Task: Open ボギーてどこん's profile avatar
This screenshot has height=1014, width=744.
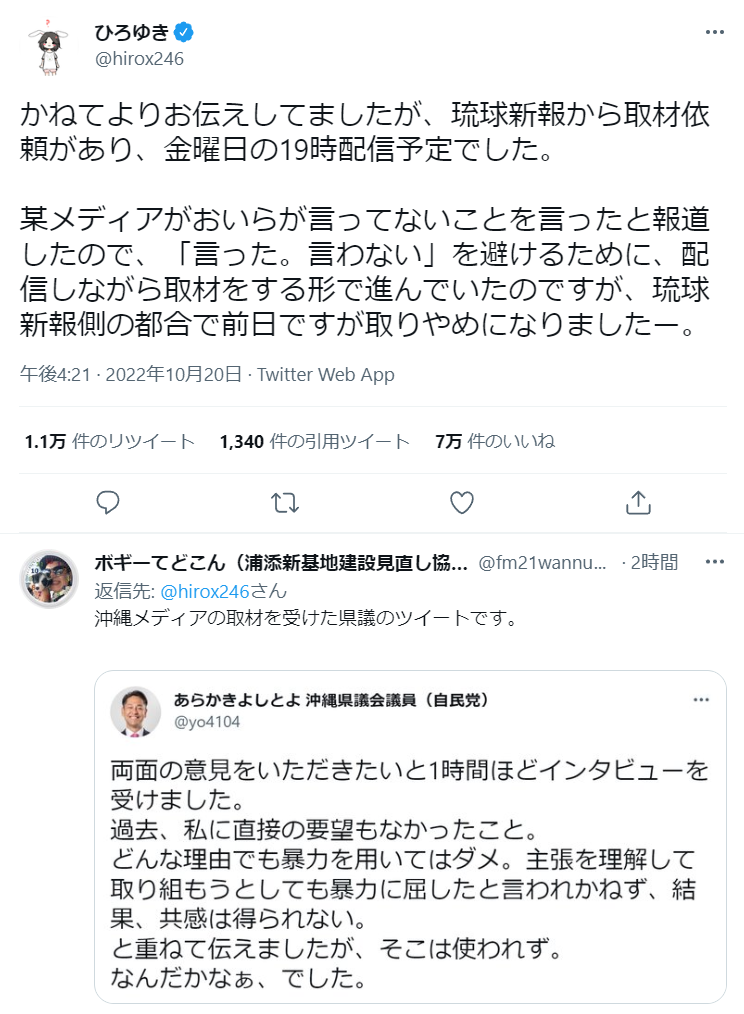Action: [x=49, y=578]
